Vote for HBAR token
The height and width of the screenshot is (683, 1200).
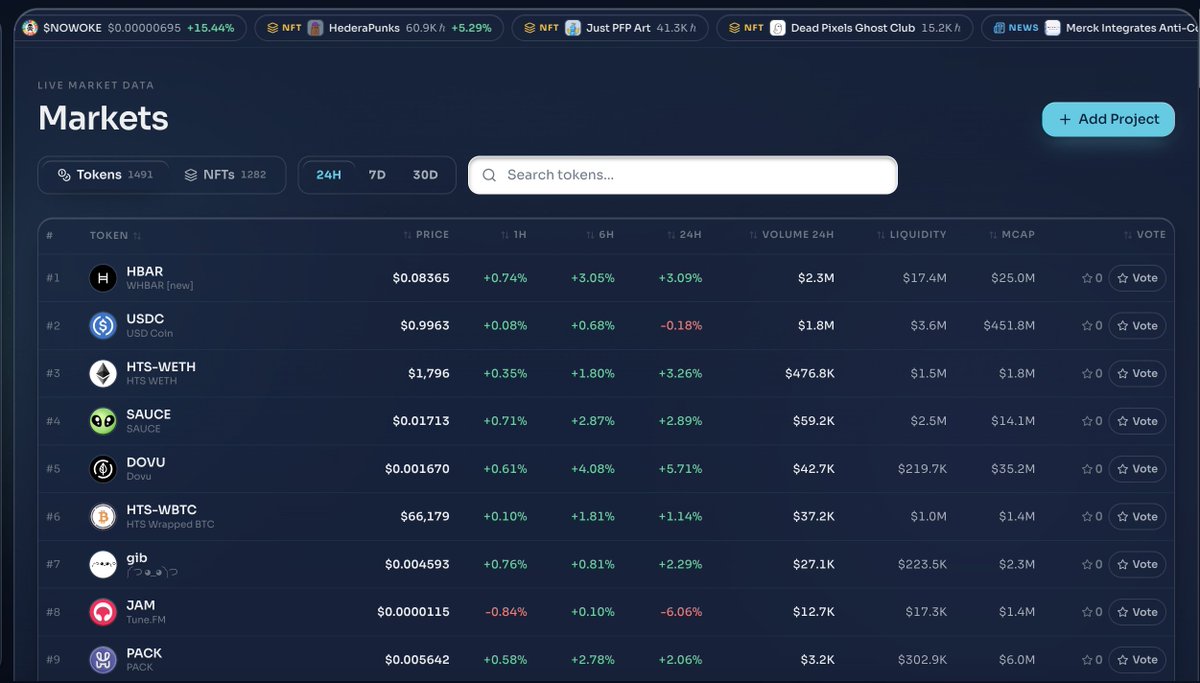(x=1137, y=278)
